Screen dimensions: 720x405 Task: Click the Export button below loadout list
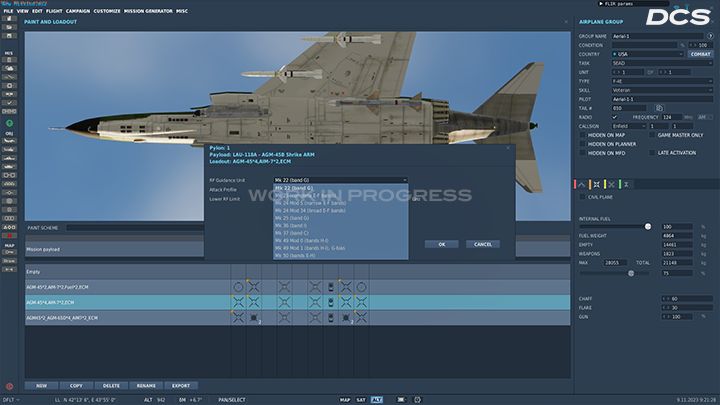click(x=180, y=385)
